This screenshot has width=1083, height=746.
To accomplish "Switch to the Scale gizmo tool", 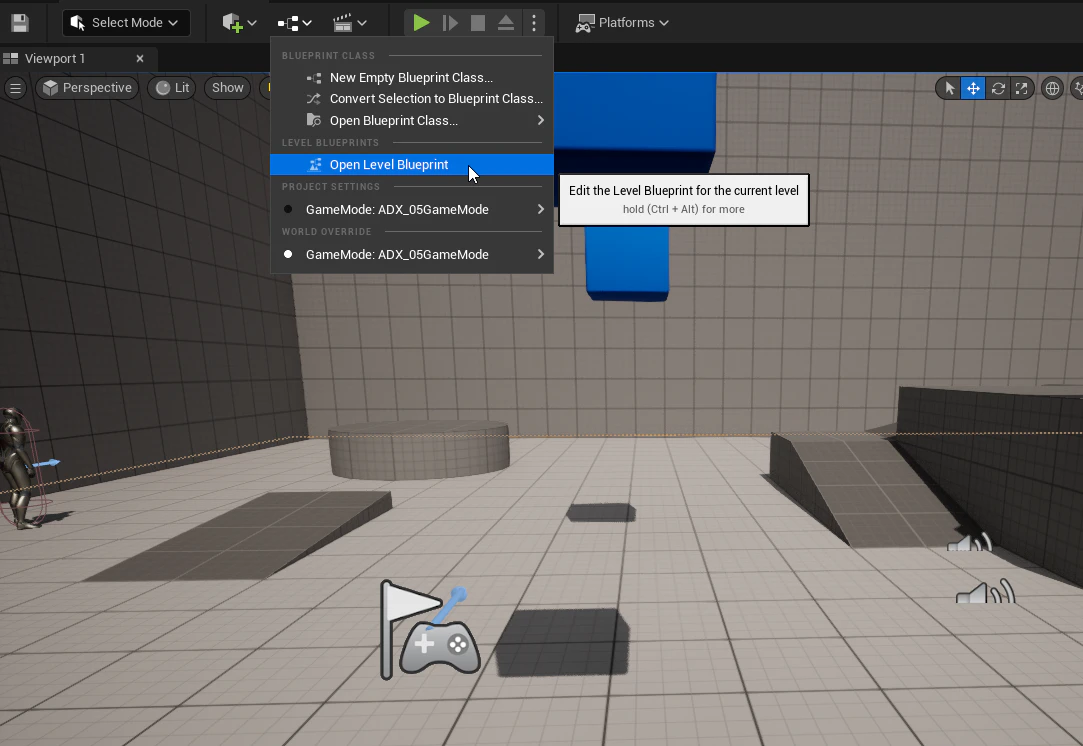I will (1022, 88).
